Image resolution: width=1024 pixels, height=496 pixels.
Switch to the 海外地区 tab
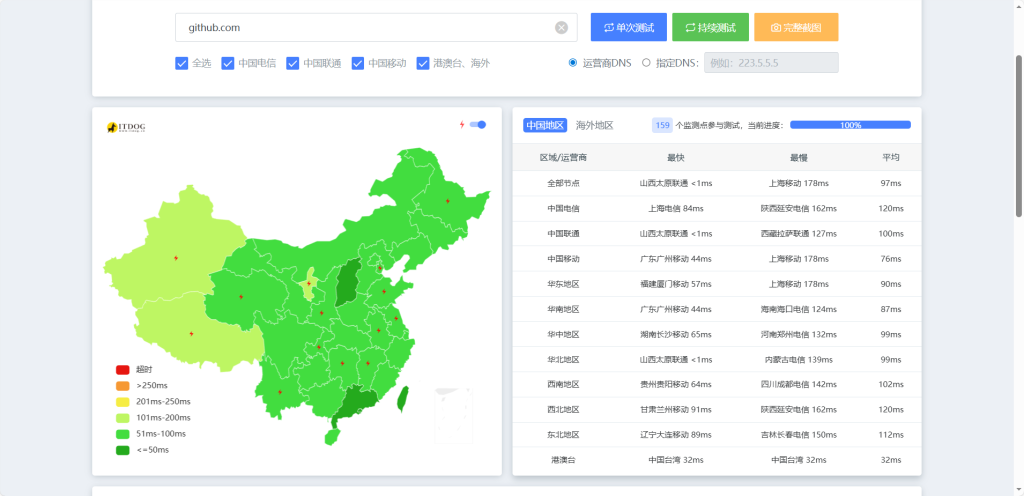click(594, 125)
